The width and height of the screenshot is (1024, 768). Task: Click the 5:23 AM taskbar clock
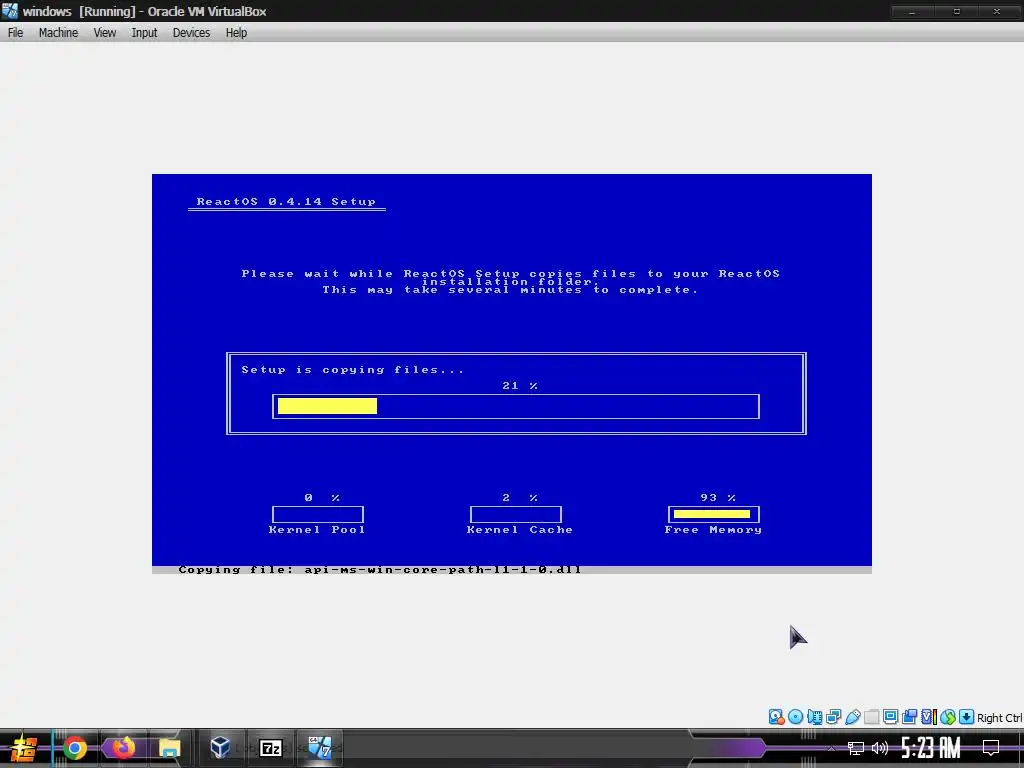point(931,748)
